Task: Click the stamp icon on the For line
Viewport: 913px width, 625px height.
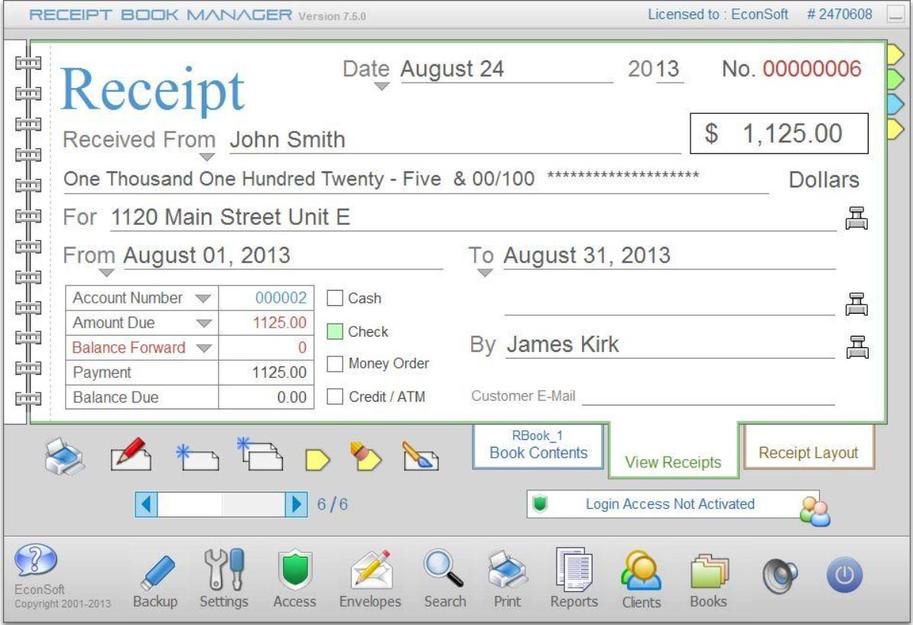Action: point(857,218)
